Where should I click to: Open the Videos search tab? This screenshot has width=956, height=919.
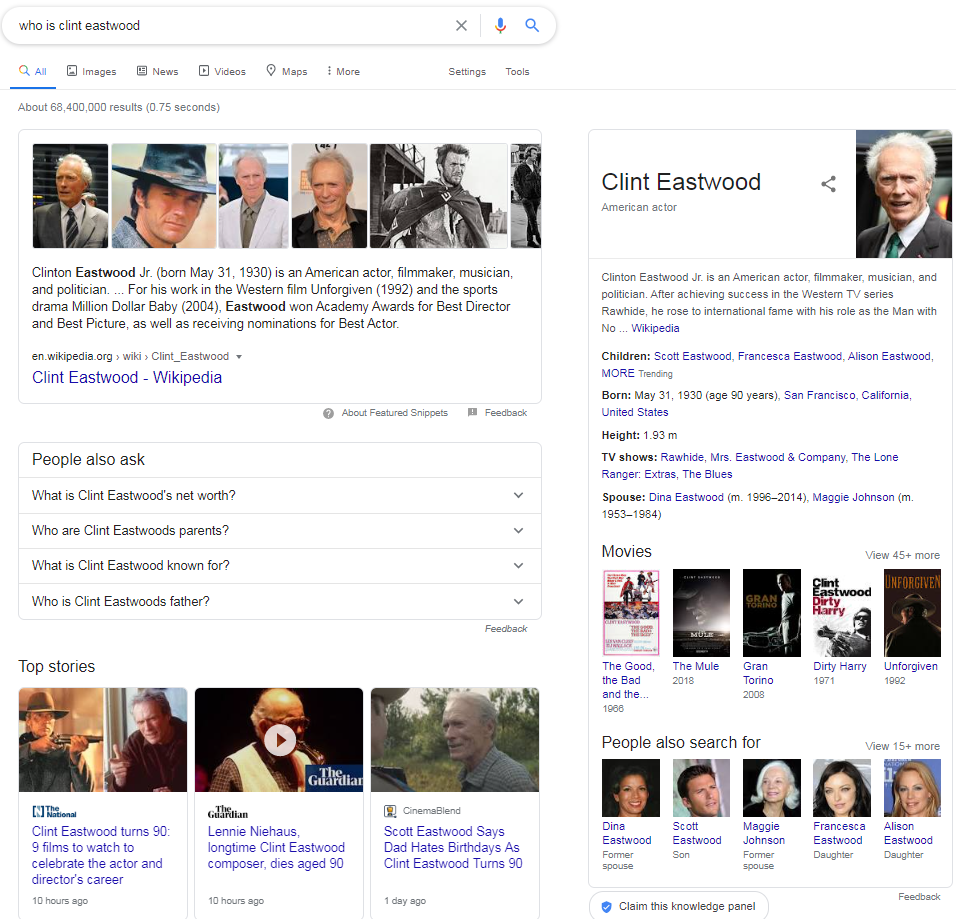222,72
